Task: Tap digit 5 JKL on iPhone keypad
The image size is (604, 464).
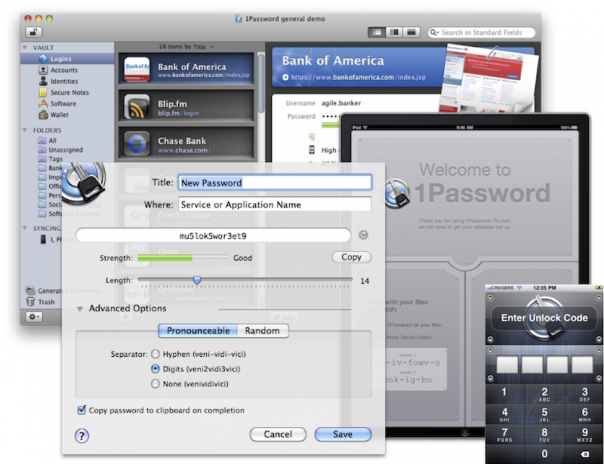Action: (544, 414)
